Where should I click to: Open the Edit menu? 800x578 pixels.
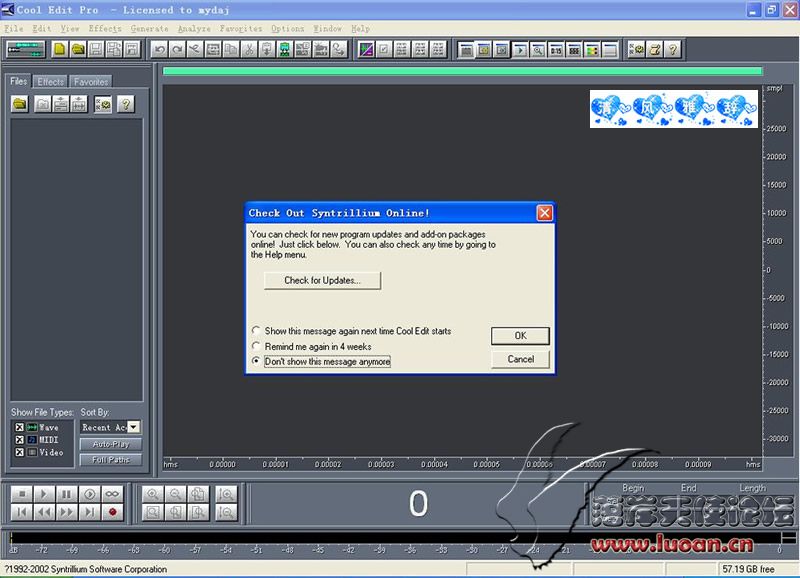42,29
